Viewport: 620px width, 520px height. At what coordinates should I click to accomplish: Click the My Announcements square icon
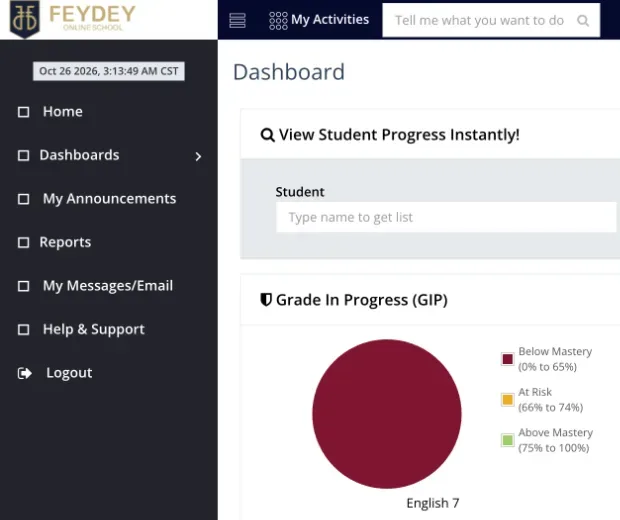[x=23, y=199]
